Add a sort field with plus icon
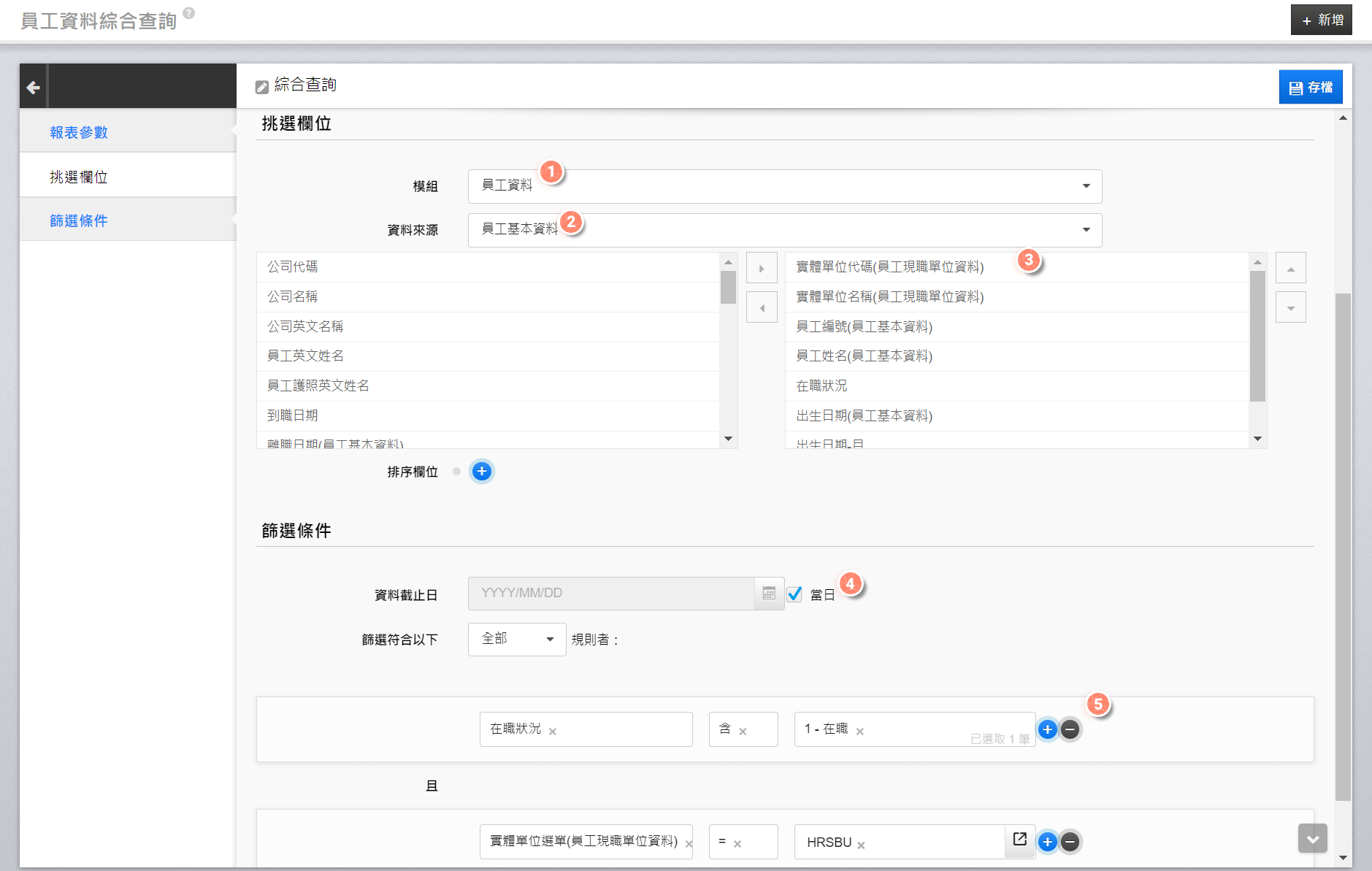This screenshot has width=1372, height=871. tap(481, 472)
